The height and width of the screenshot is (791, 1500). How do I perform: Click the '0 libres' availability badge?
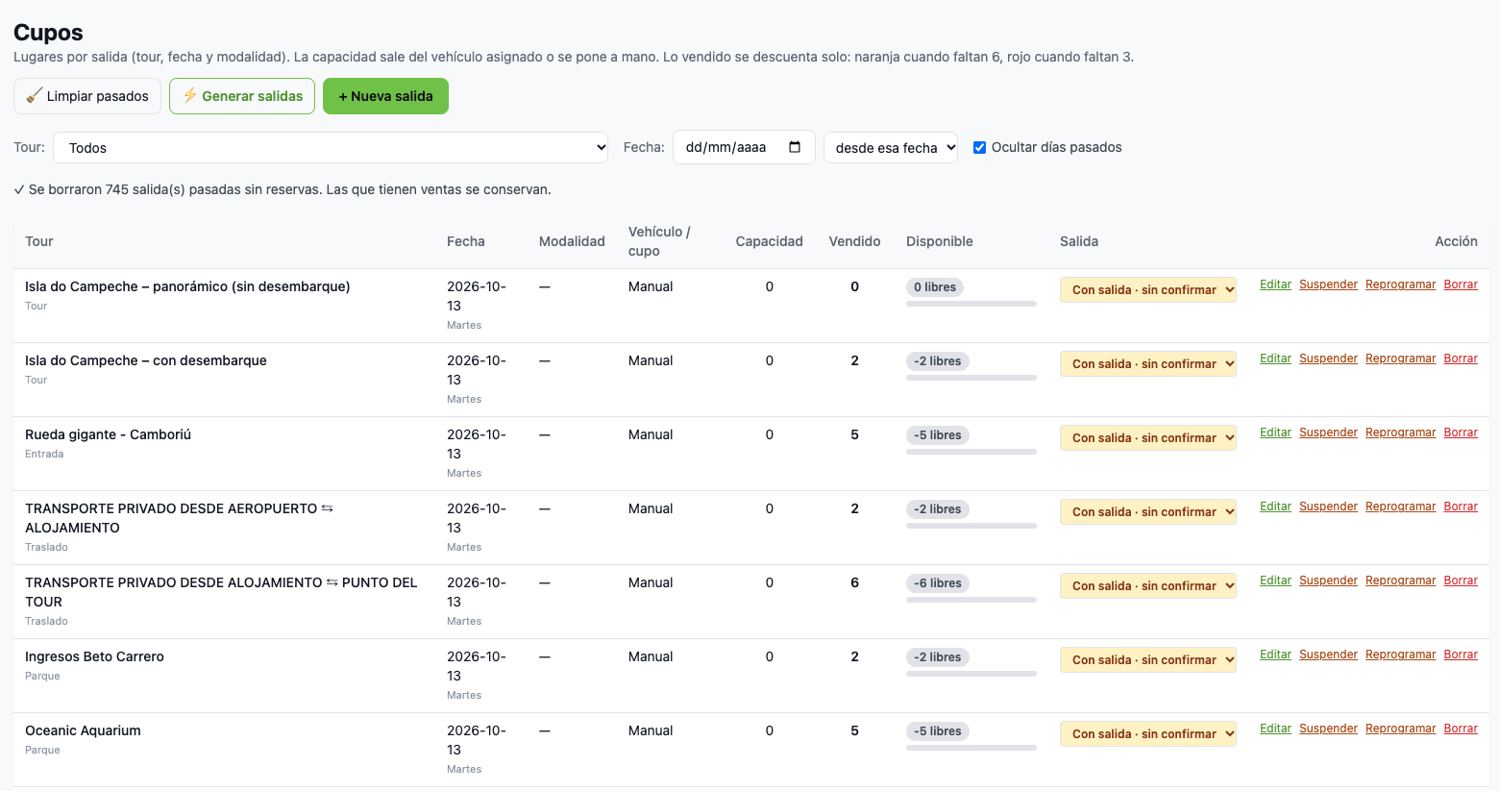[x=935, y=287]
